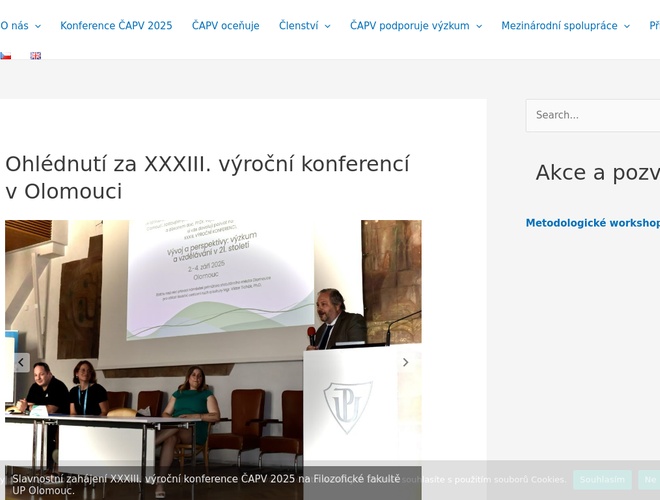The image size is (660, 500).
Task: Advance to next slide in carousel
Action: click(405, 363)
